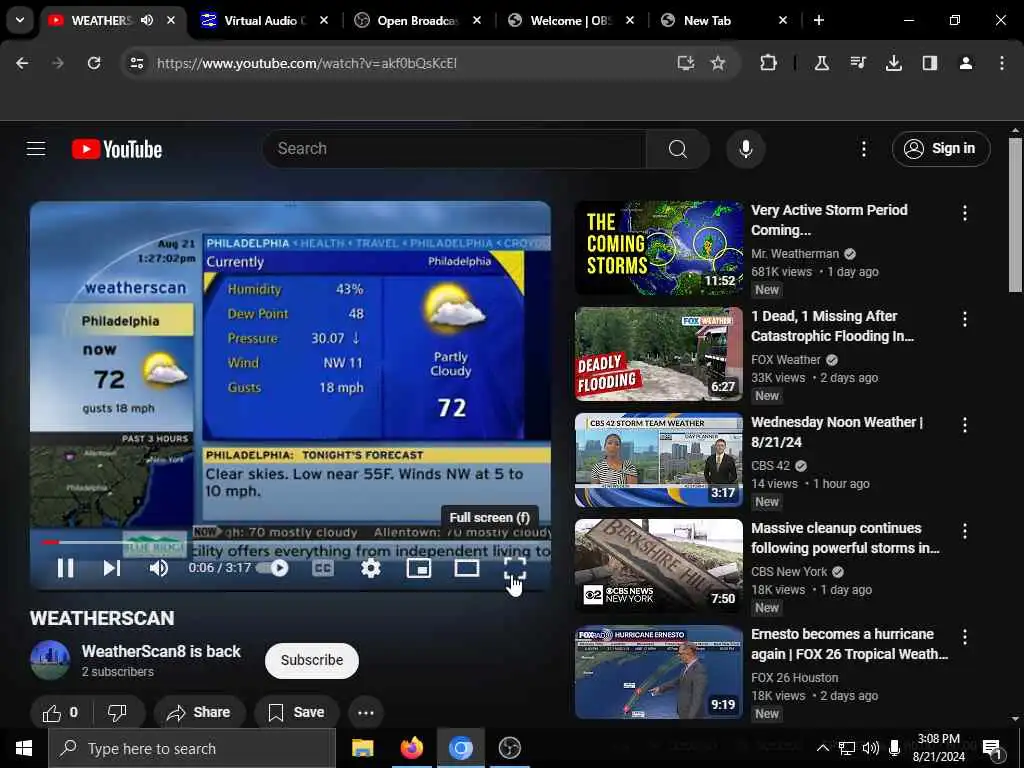
Task: Save the video to a playlist
Action: tap(297, 712)
